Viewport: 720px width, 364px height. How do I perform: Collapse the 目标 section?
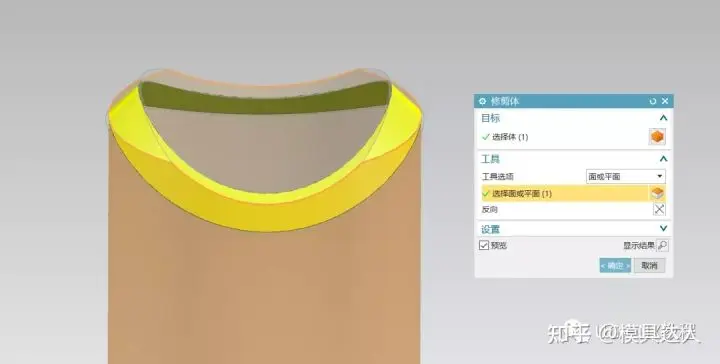pos(663,118)
